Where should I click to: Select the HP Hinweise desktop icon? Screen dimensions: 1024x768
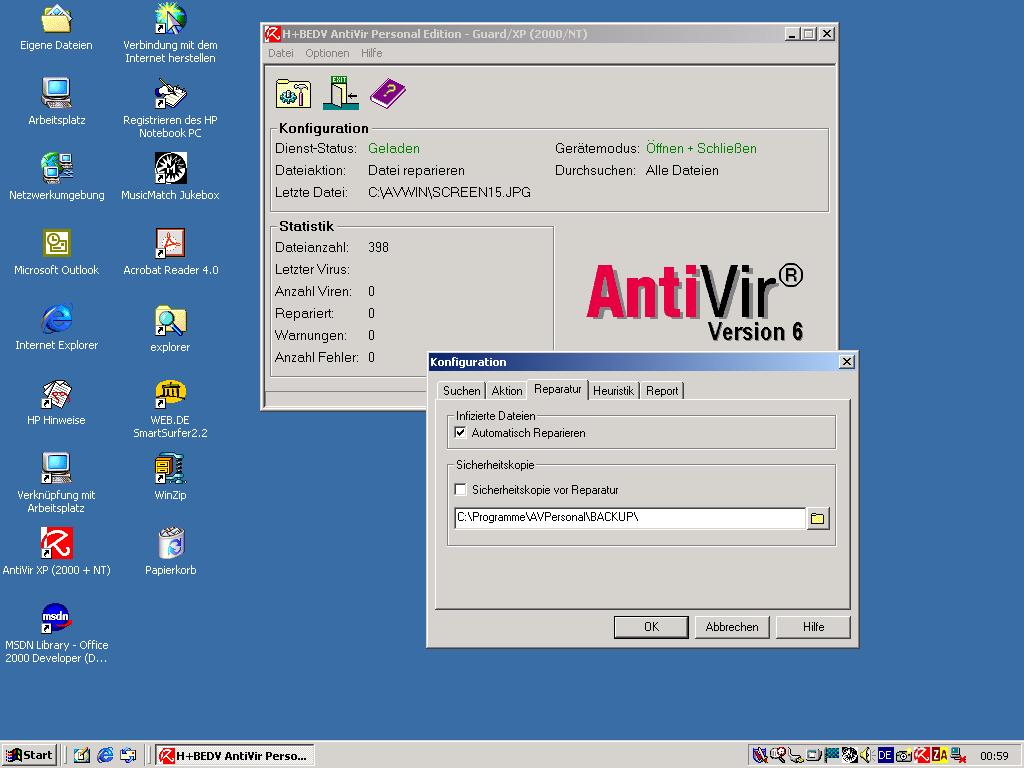56,402
